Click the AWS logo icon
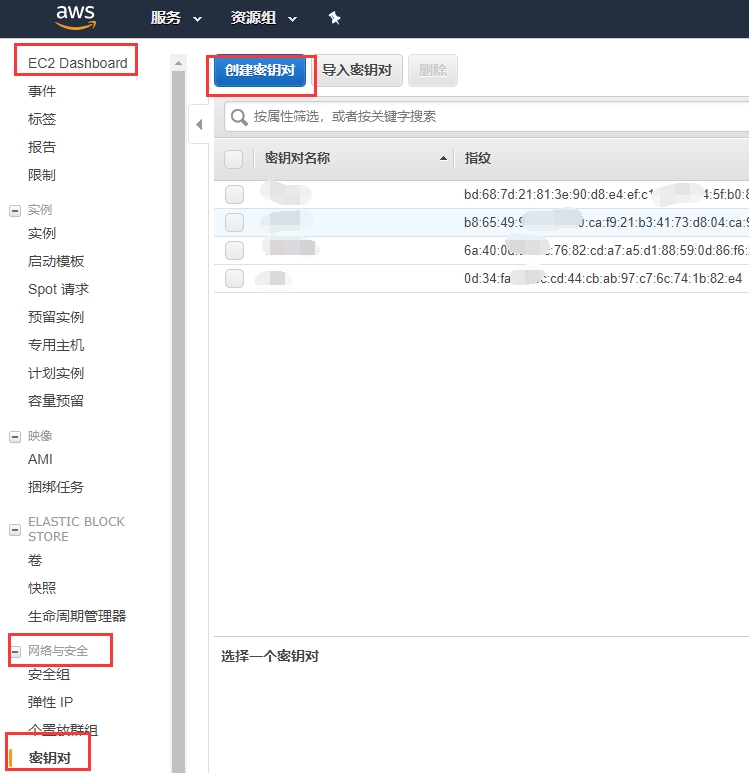 [x=75, y=17]
